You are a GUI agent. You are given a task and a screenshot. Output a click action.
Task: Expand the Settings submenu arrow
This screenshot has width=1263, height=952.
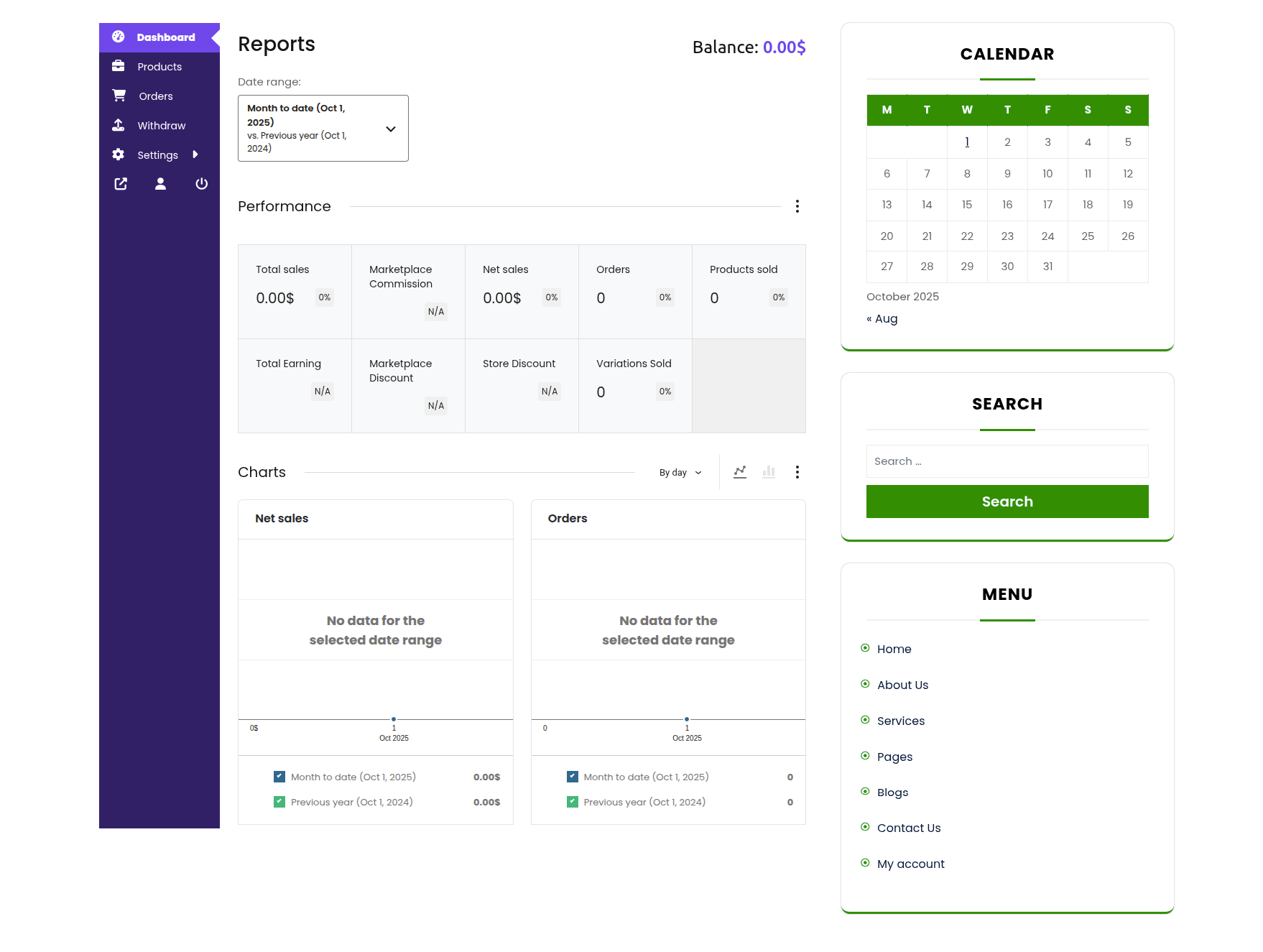pos(195,154)
